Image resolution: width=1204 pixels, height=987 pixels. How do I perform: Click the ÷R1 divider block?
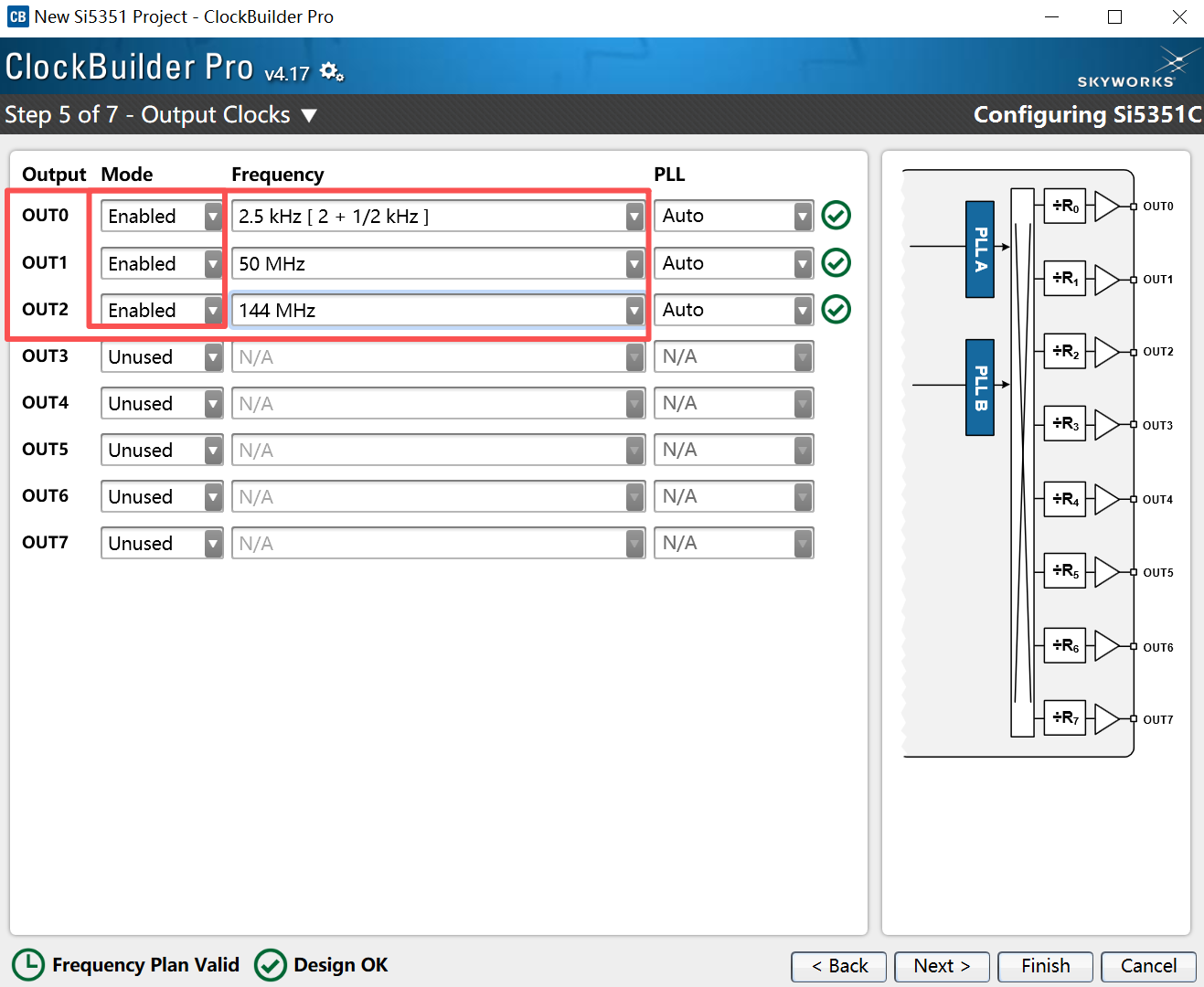coord(1065,279)
